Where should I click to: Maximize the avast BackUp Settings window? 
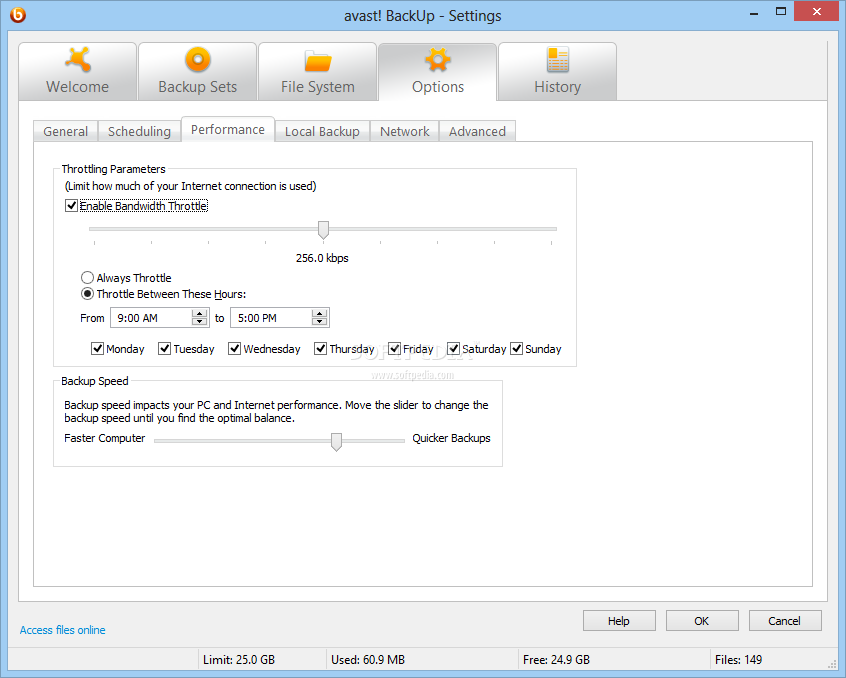point(781,12)
